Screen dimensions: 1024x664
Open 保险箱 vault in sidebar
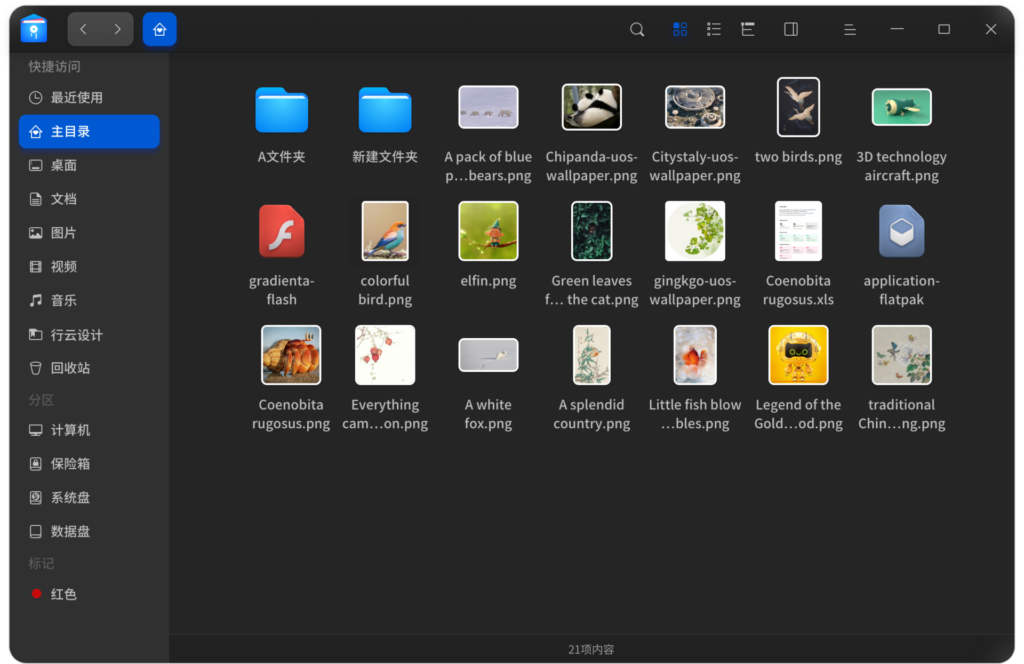70,464
